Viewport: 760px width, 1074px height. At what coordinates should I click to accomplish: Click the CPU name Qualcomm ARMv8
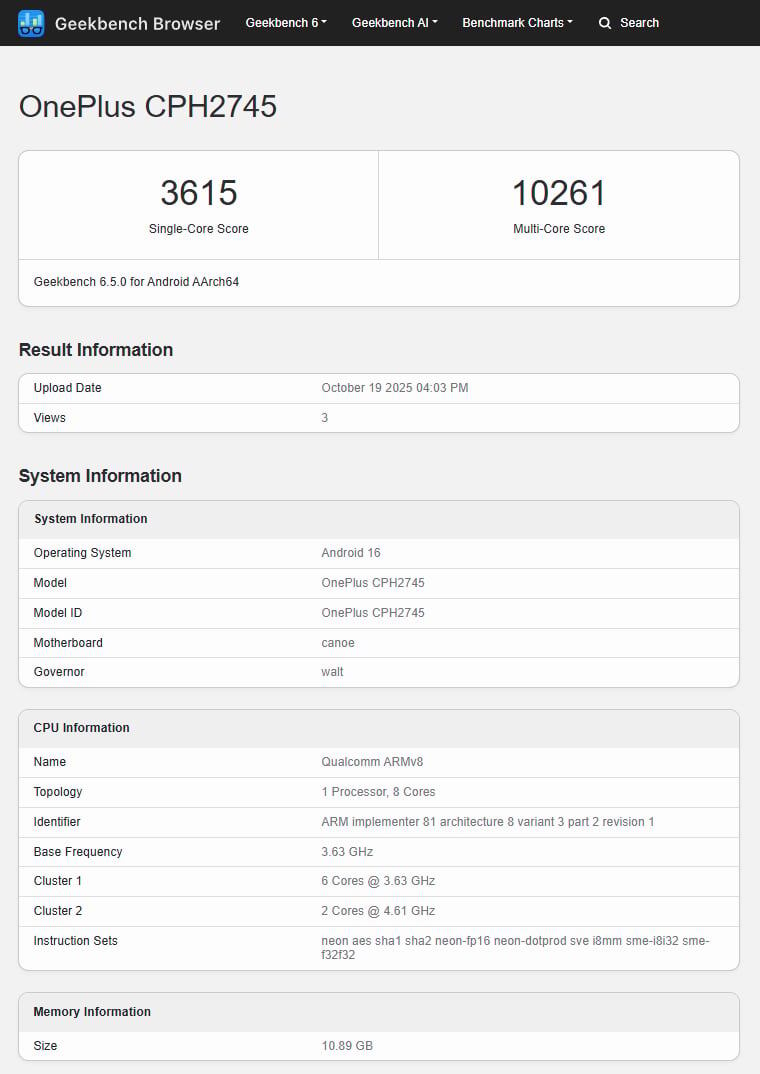tap(373, 761)
